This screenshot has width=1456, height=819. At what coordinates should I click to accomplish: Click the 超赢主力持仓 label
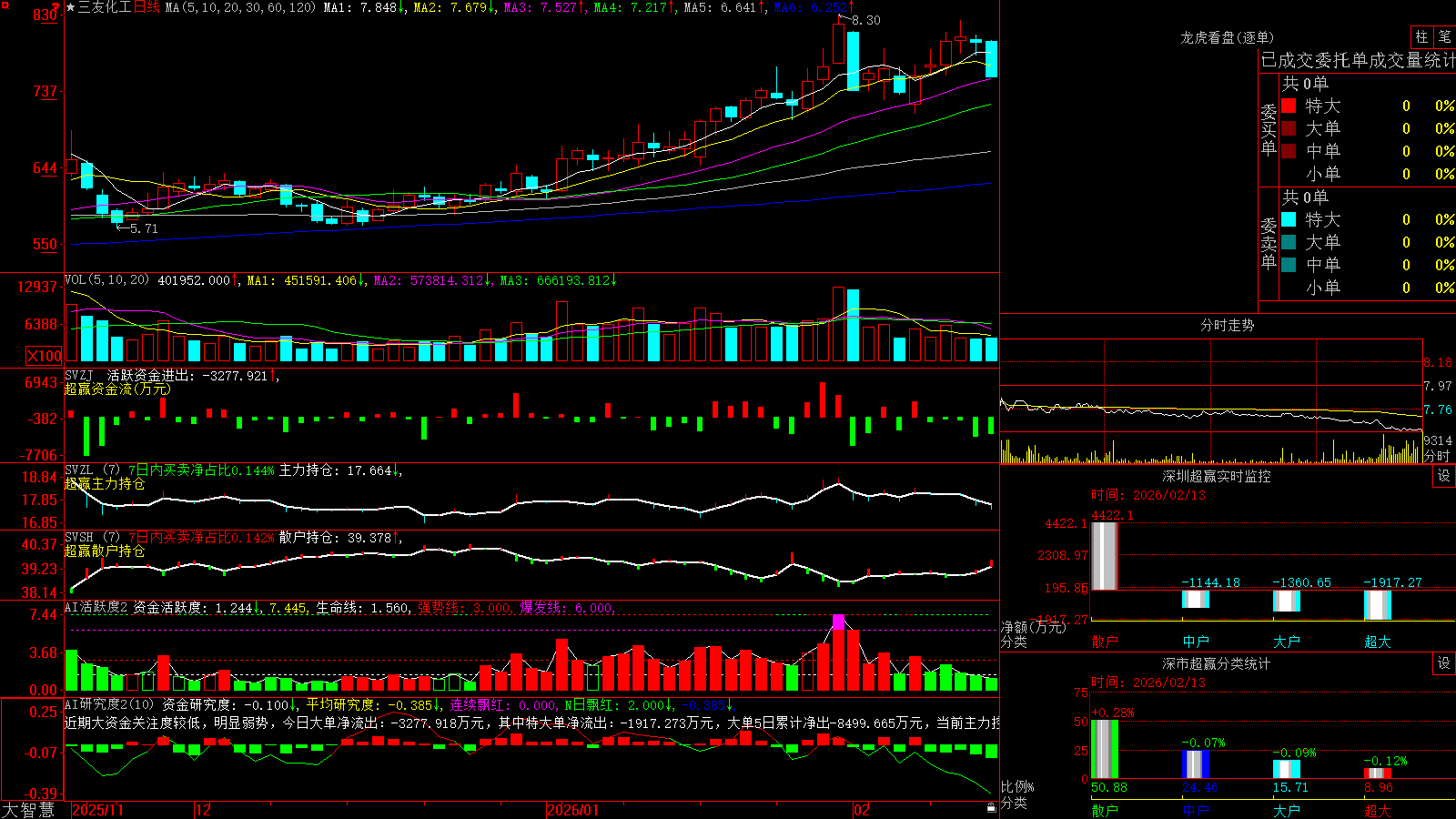point(105,484)
